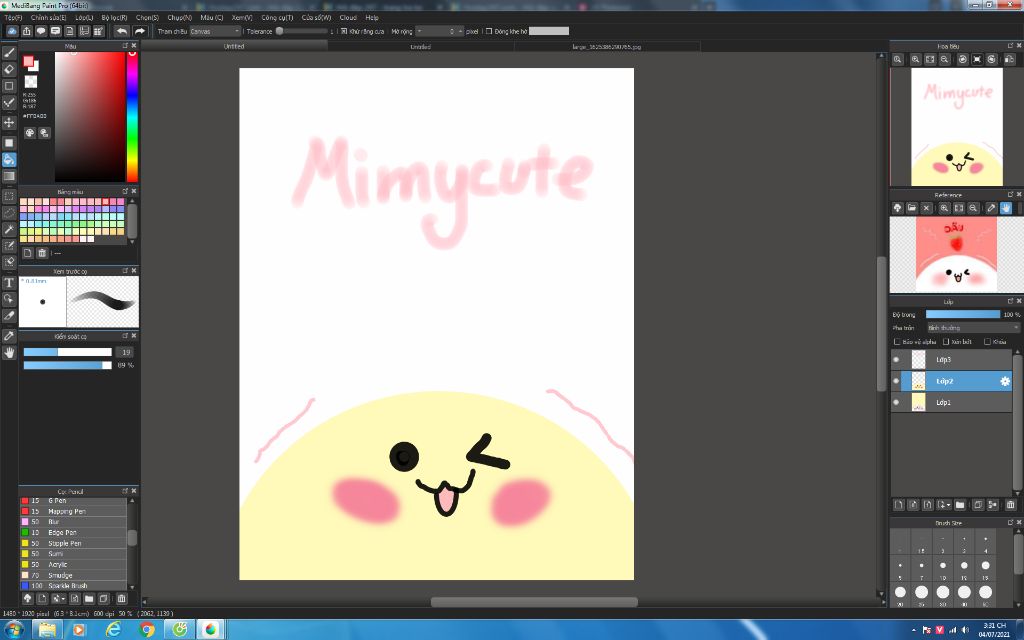Viewport: 1024px width, 640px height.
Task: Open folder icon in Reference panel
Action: click(x=912, y=208)
